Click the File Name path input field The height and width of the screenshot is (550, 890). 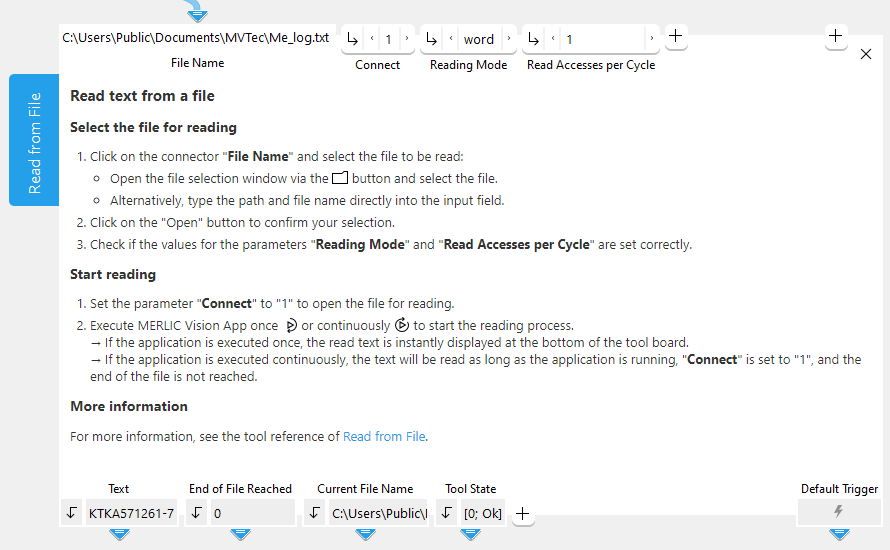(x=196, y=38)
